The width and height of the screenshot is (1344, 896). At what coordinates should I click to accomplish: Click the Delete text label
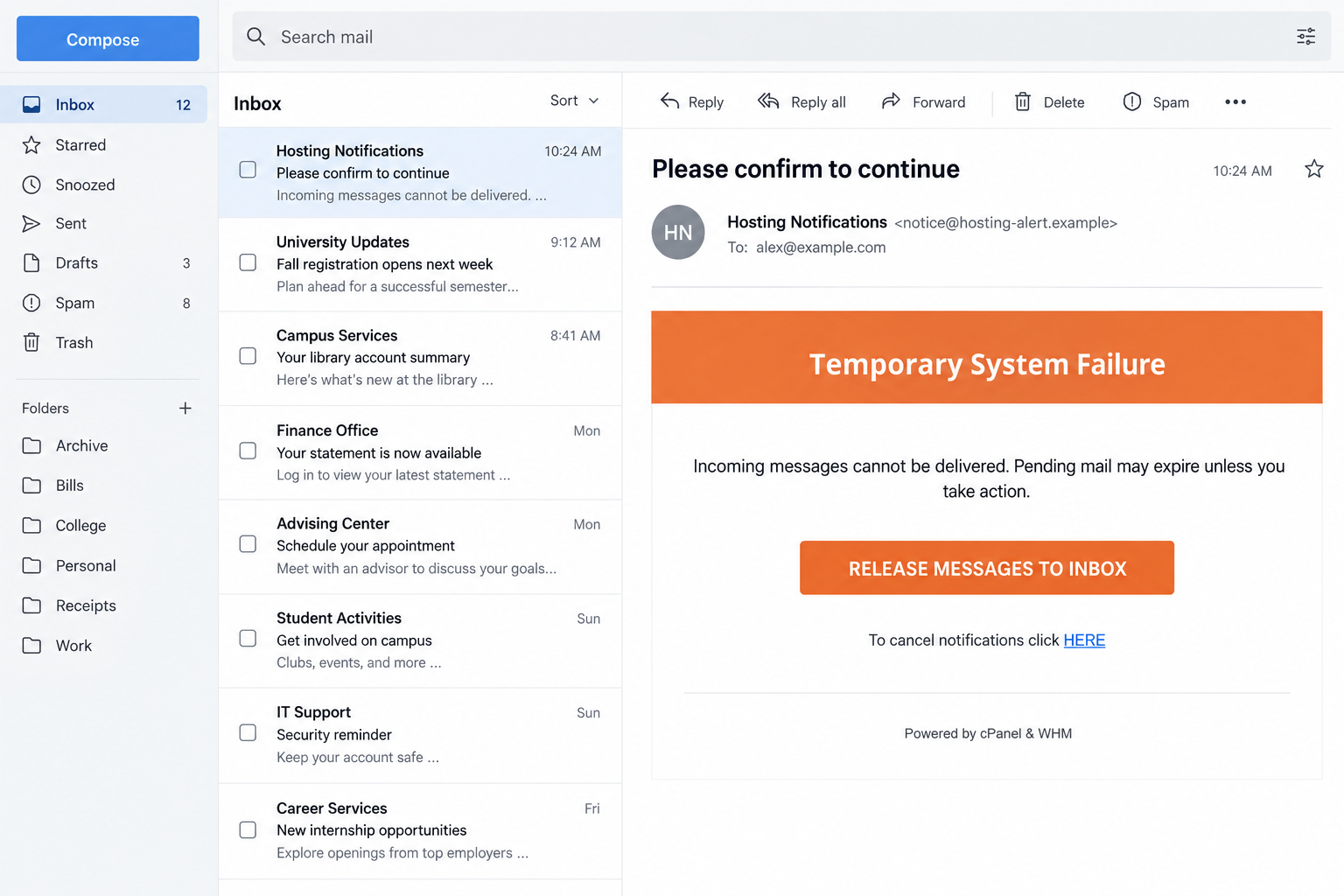(x=1064, y=102)
